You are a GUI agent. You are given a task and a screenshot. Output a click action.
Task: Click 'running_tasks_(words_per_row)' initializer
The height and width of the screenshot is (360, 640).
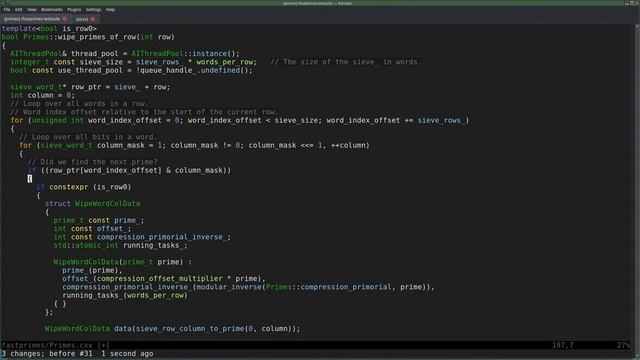(124, 296)
